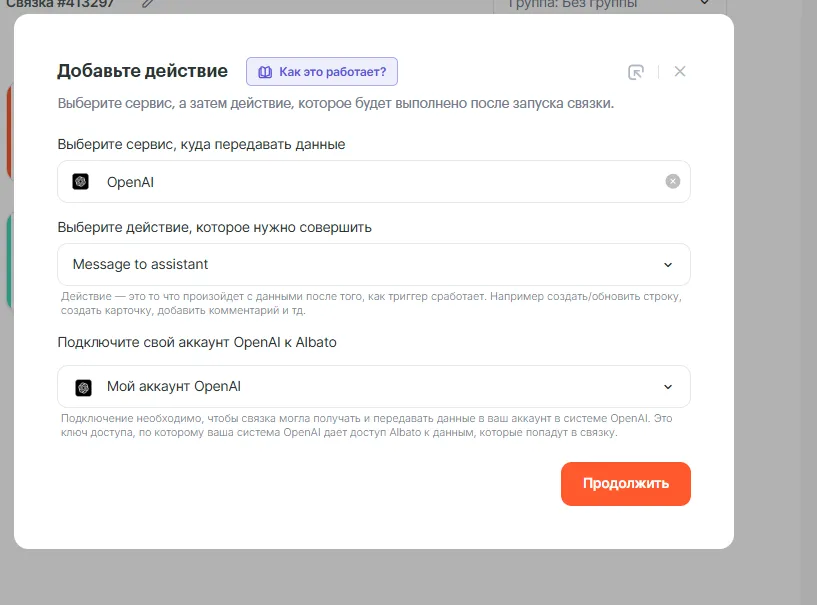Click the OpenAI logo in service field
Viewport: 817px width, 605px height.
81,182
